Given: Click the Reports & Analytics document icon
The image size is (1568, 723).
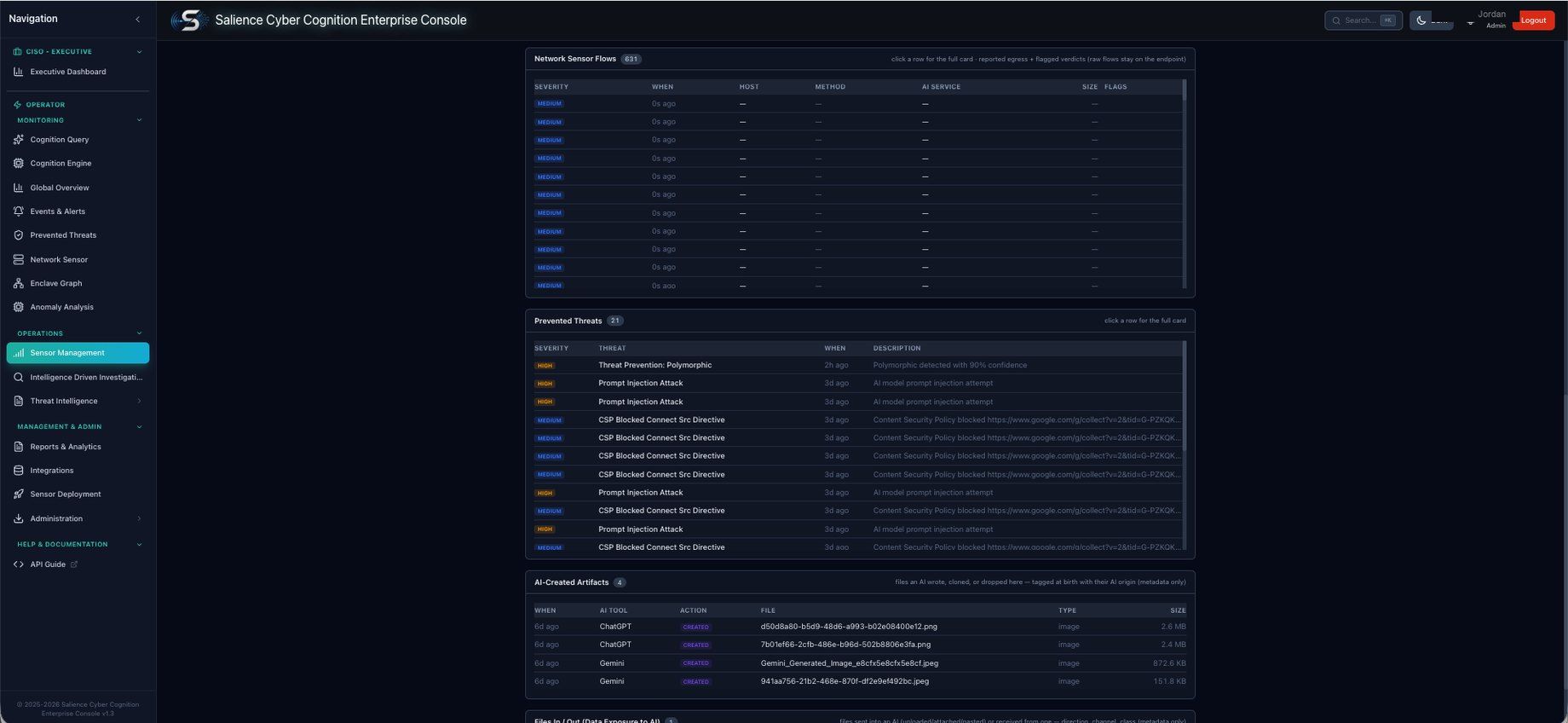Looking at the screenshot, I should (x=19, y=447).
